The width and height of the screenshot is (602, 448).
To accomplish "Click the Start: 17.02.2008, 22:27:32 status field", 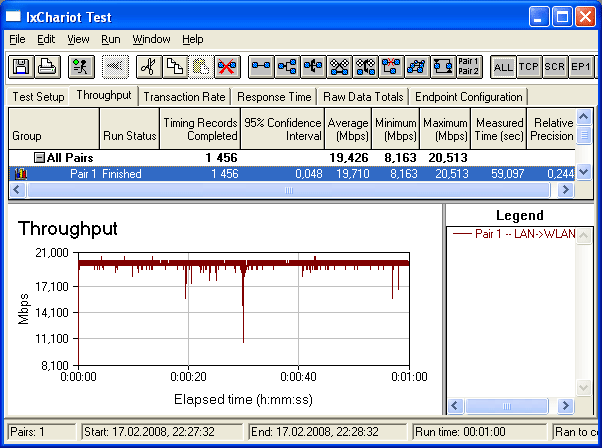I will (162, 432).
